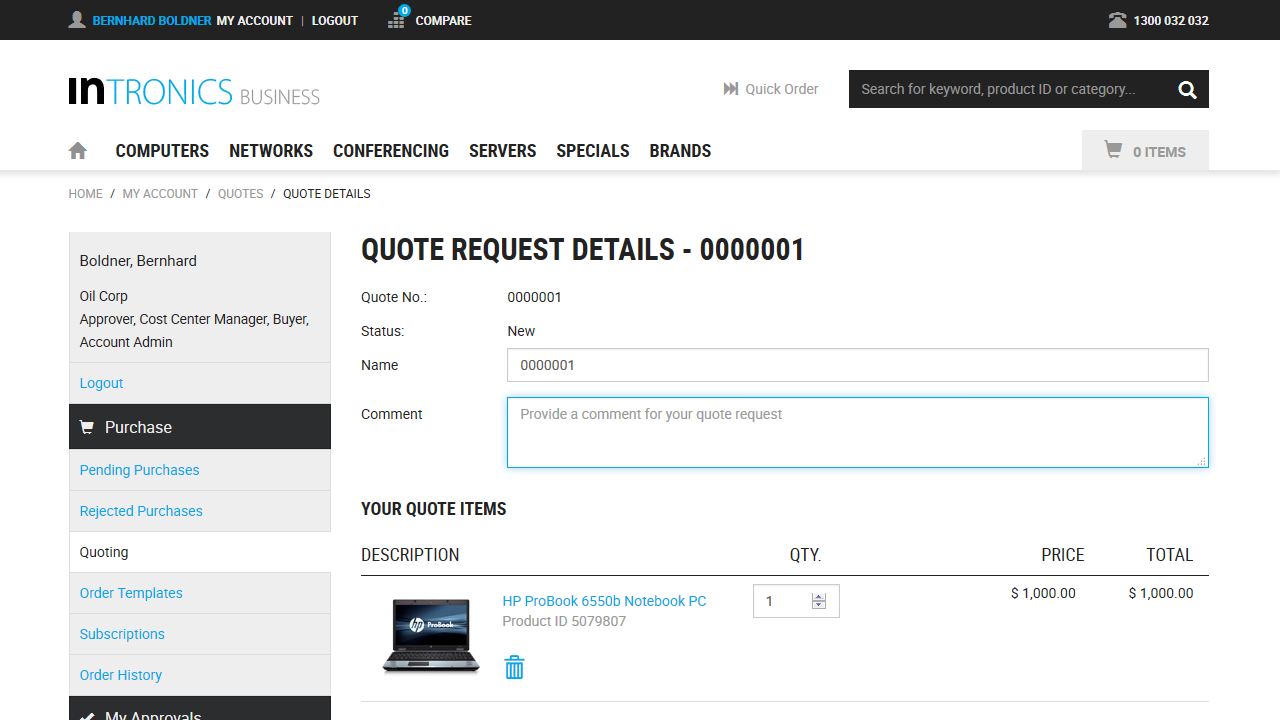Go to home via house icon
The width and height of the screenshot is (1280, 720).
tap(78, 151)
